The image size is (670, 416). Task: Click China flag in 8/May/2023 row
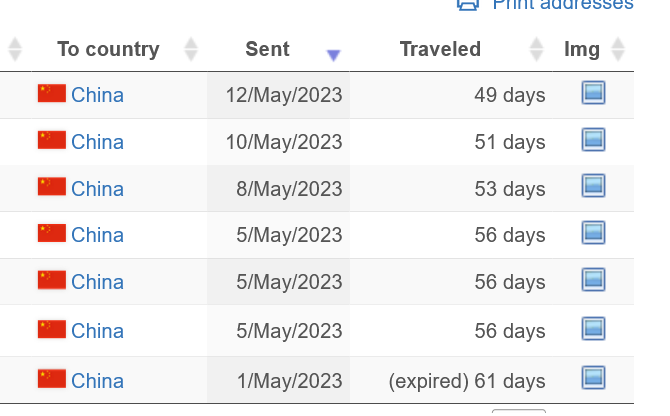[52, 187]
